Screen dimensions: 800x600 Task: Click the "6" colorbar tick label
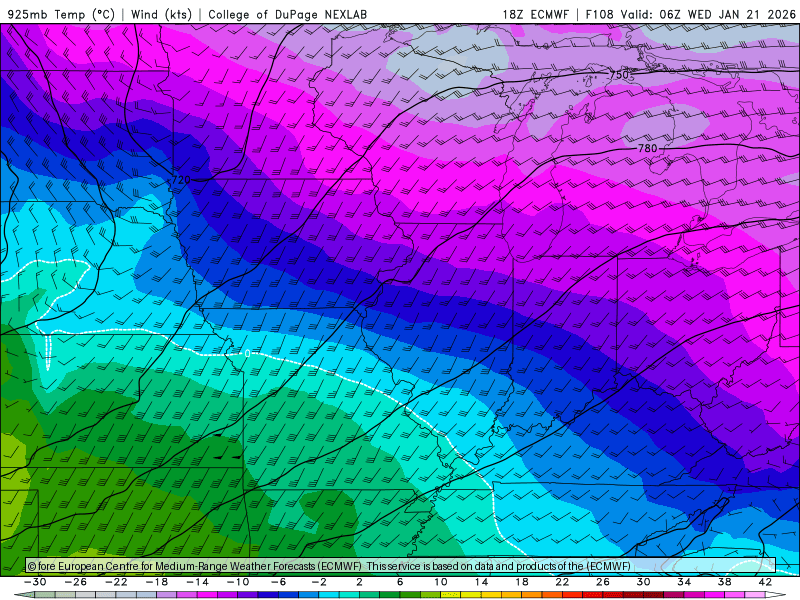click(400, 582)
